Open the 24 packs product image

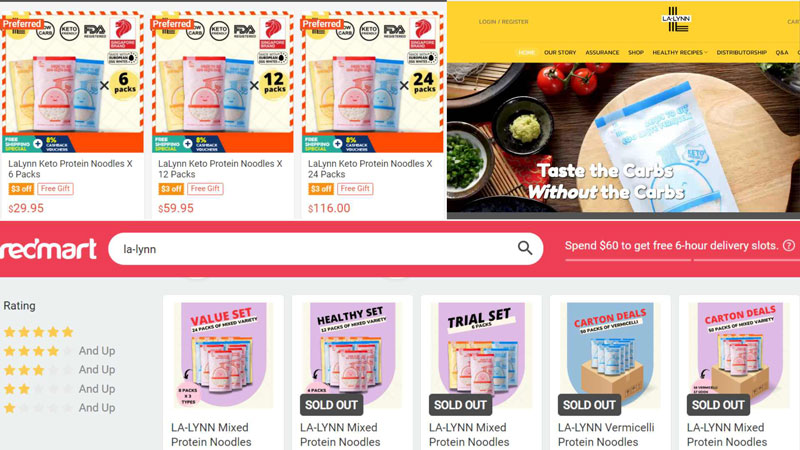coord(372,83)
